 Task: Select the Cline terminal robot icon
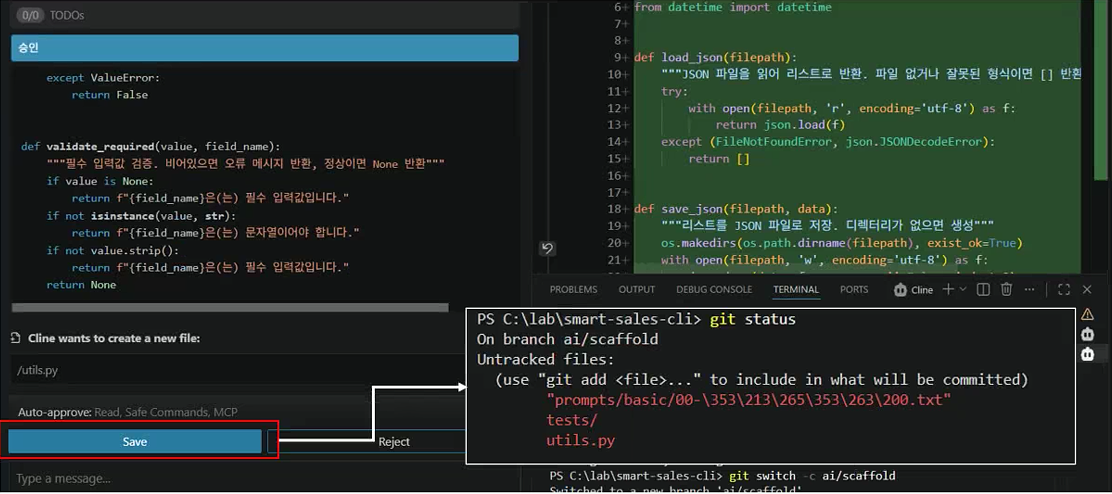900,289
